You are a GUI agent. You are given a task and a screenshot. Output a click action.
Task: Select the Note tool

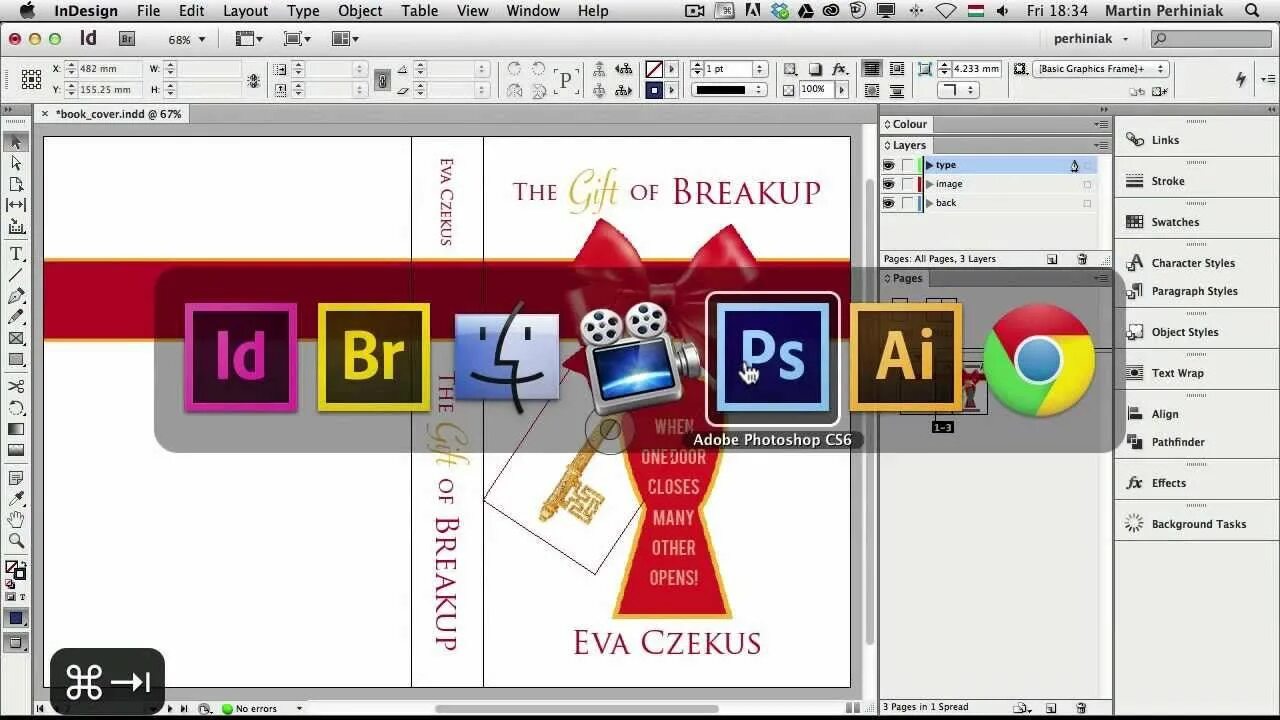16,478
